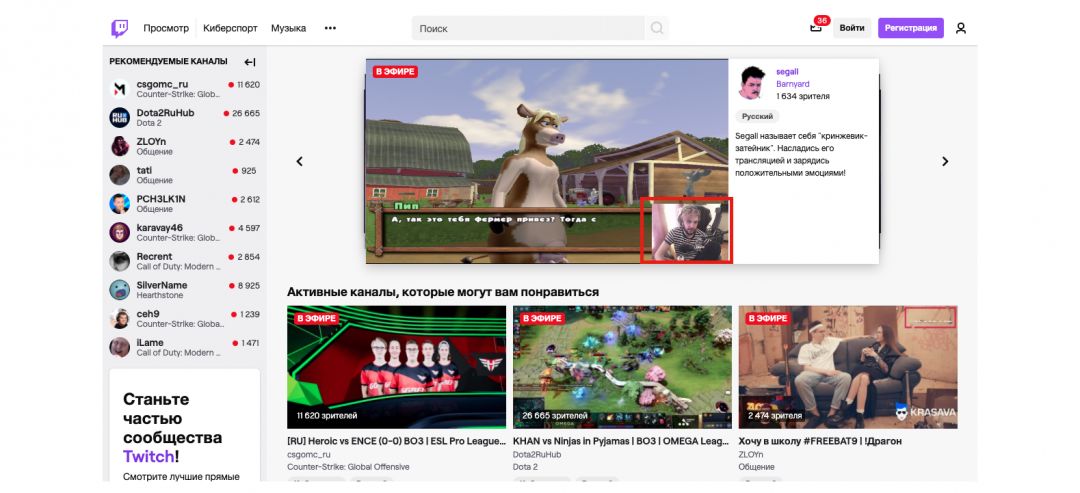This screenshot has height=493, width=1080.
Task: Show next featured stream in carousel
Action: tap(945, 161)
